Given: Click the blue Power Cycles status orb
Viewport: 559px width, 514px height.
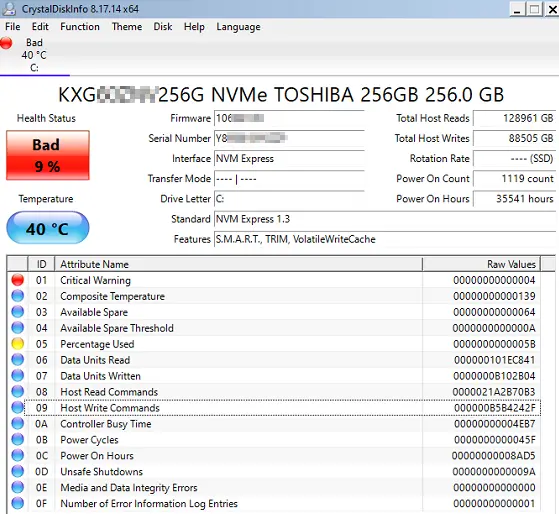Looking at the screenshot, I should coord(17,440).
